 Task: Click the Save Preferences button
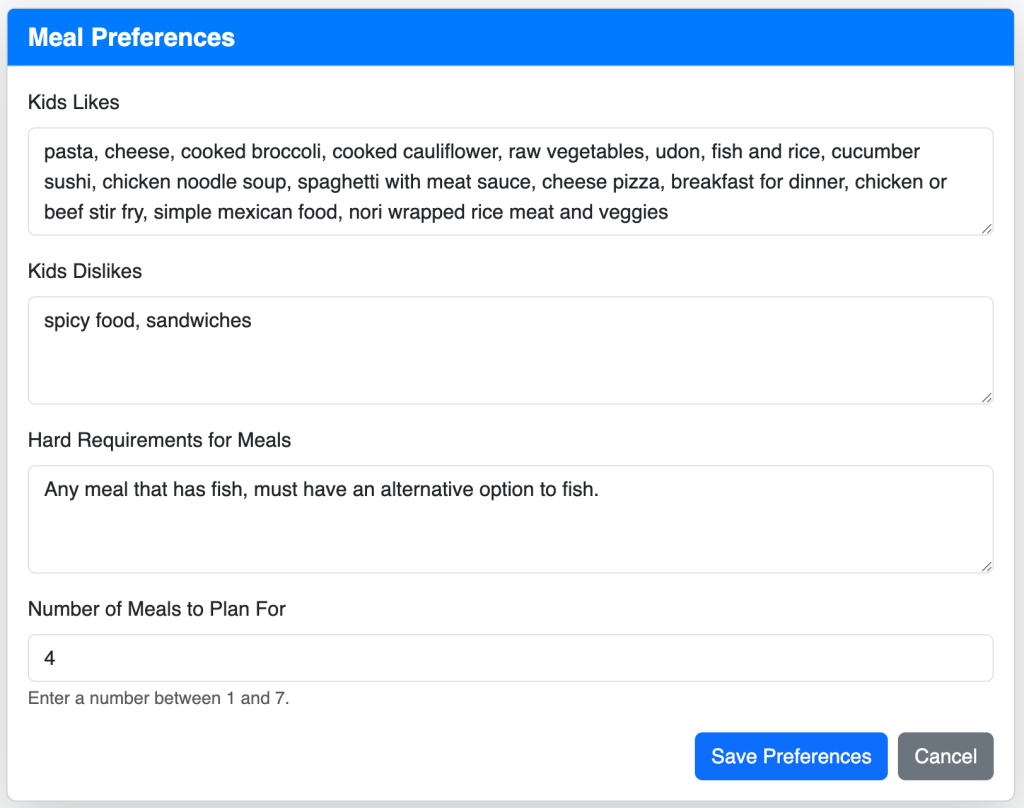click(x=790, y=756)
